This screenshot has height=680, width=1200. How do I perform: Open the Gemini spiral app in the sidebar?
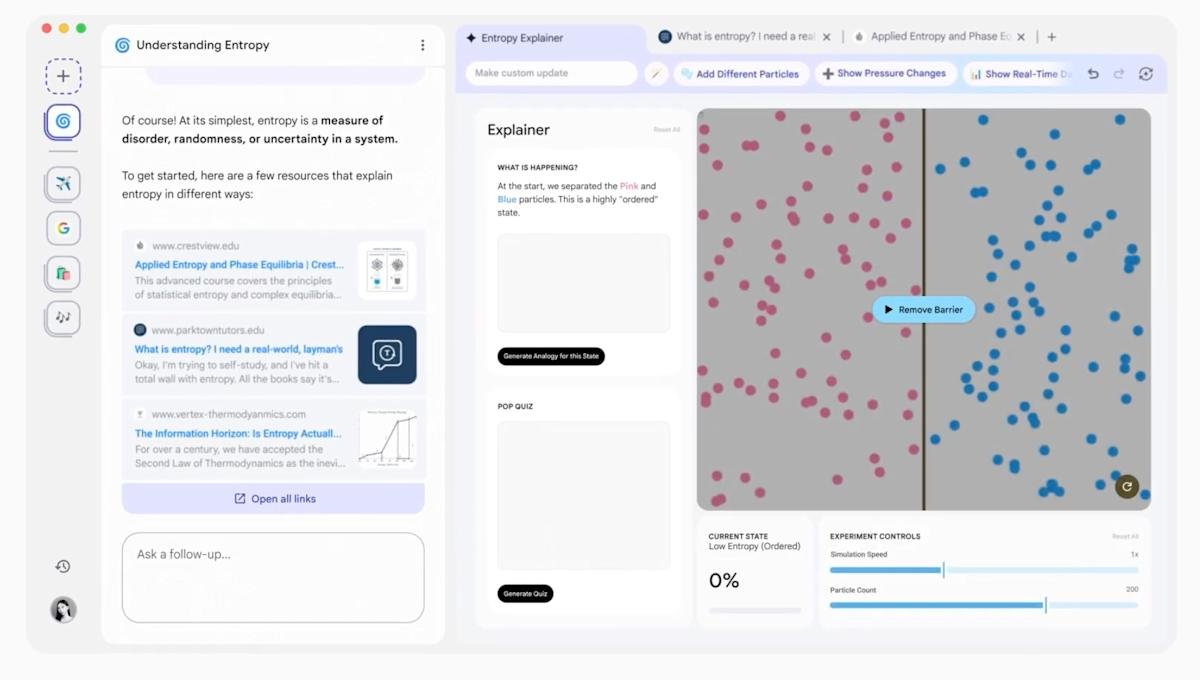click(x=62, y=121)
